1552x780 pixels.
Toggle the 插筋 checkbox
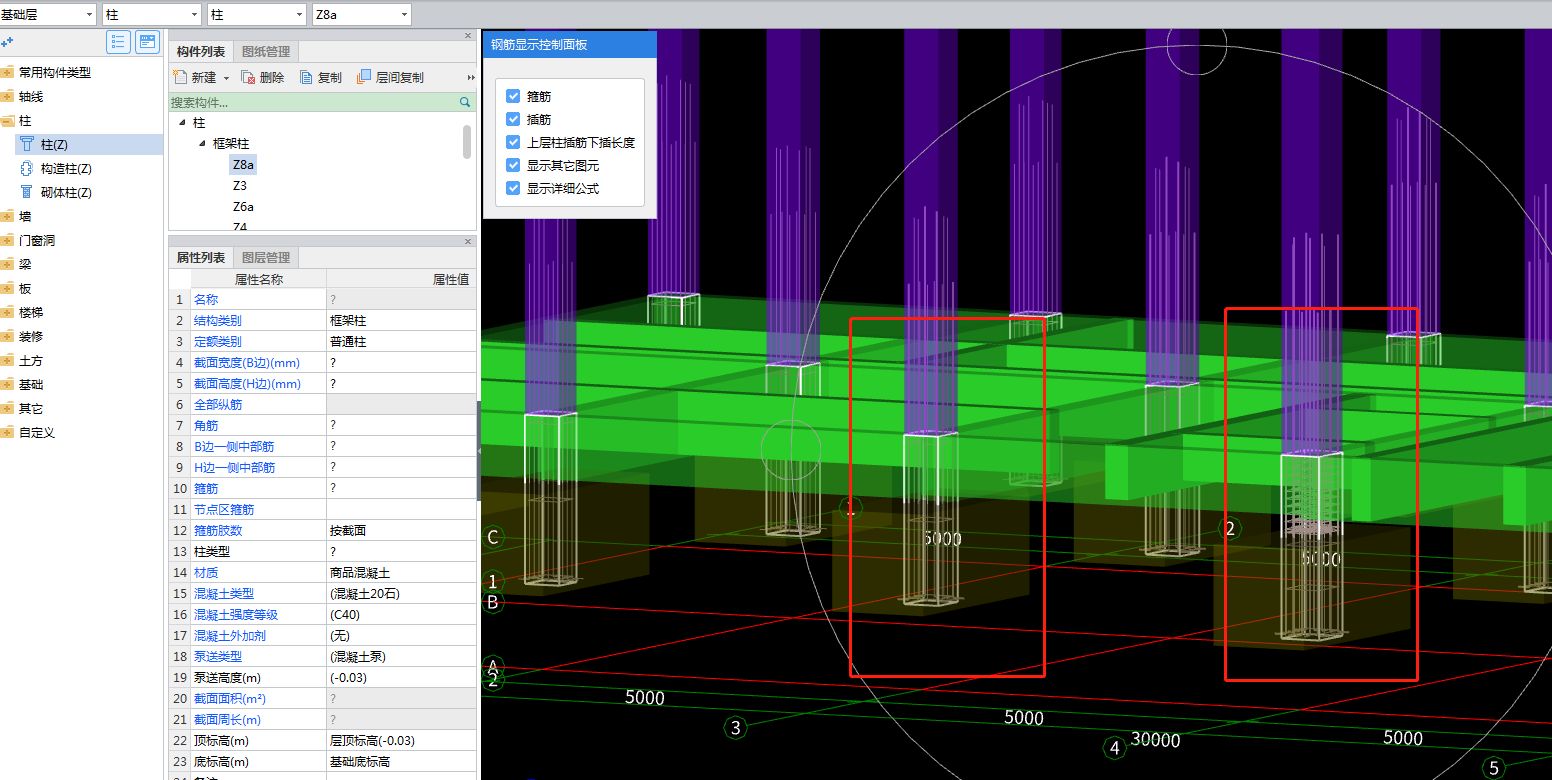coord(513,119)
